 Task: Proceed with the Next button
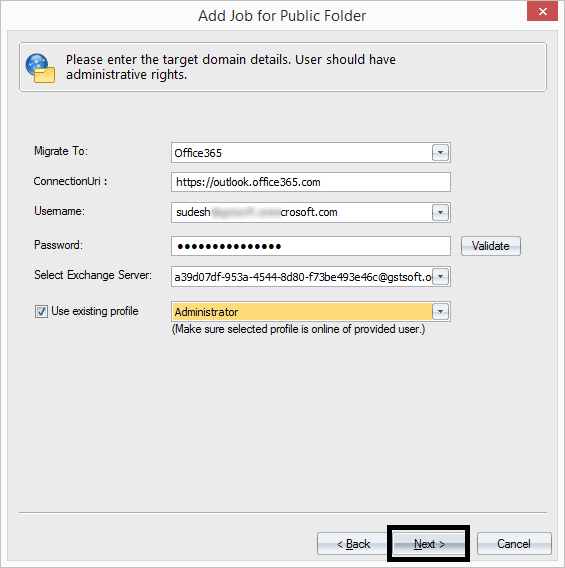(429, 543)
